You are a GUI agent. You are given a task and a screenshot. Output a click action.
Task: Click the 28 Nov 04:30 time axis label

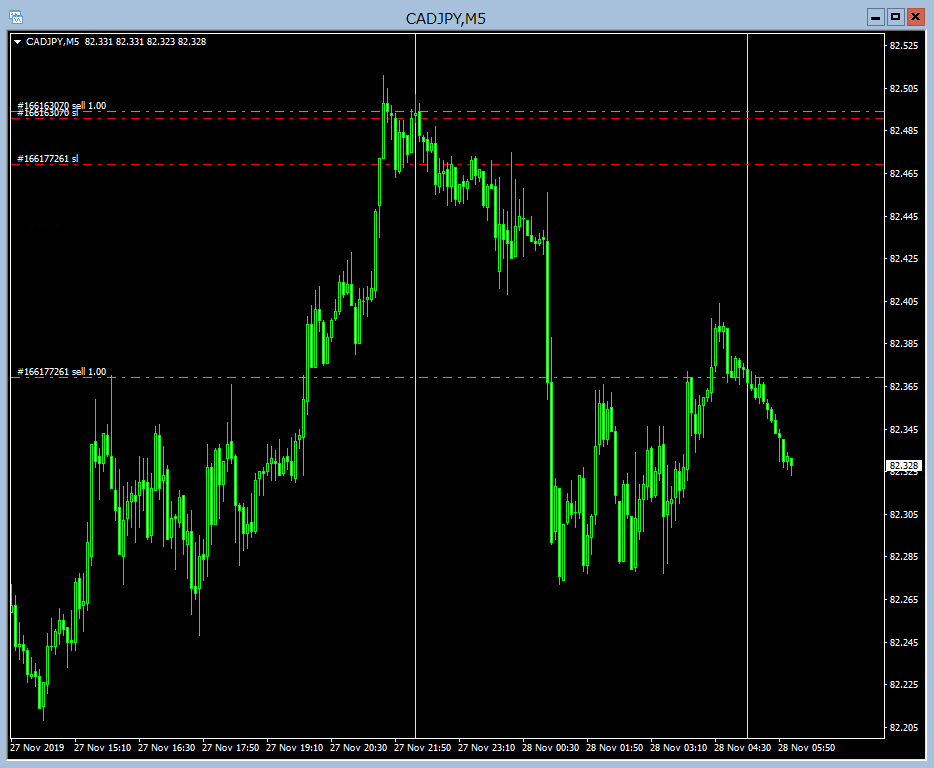point(743,748)
